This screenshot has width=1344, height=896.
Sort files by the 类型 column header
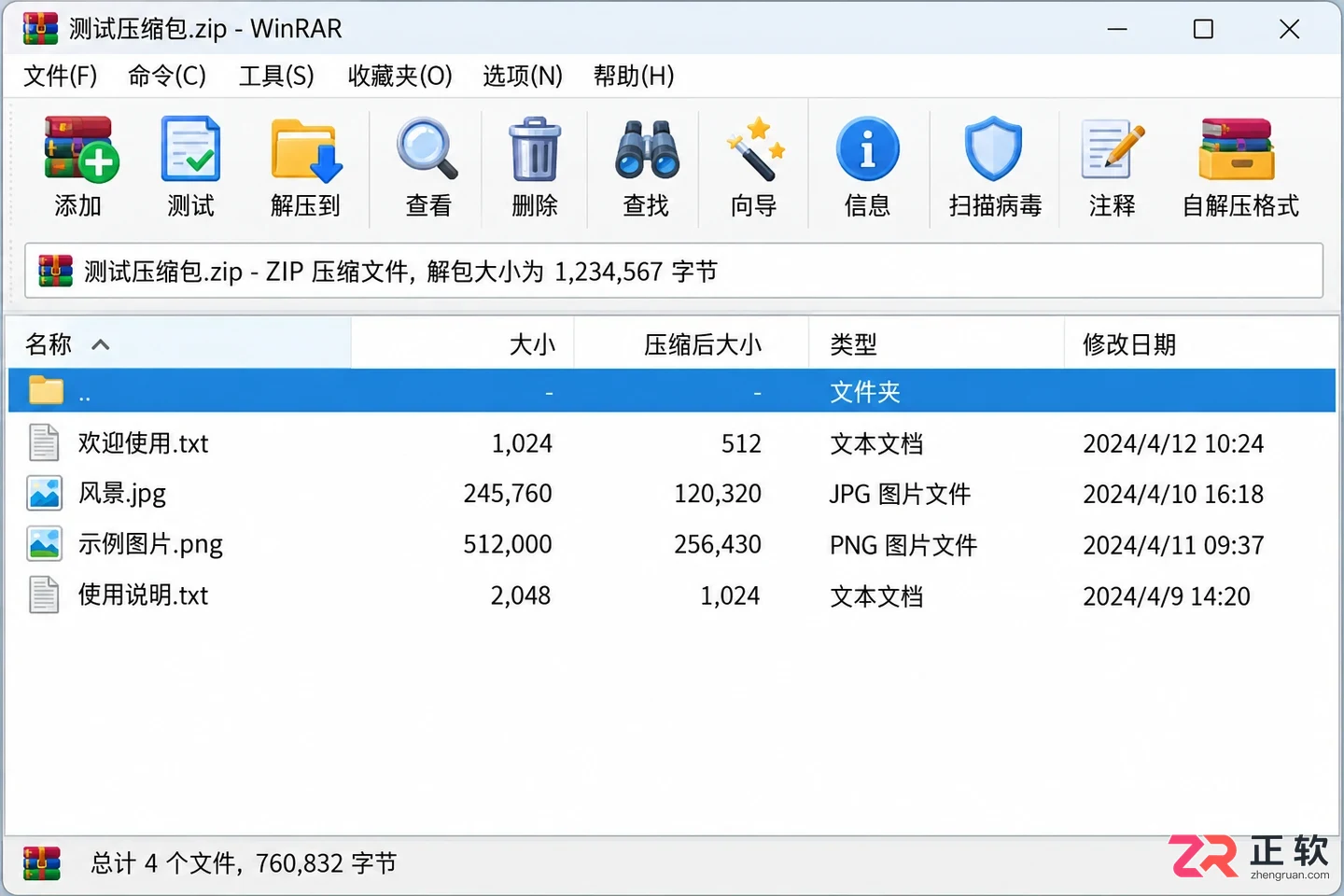pyautogui.click(x=937, y=344)
